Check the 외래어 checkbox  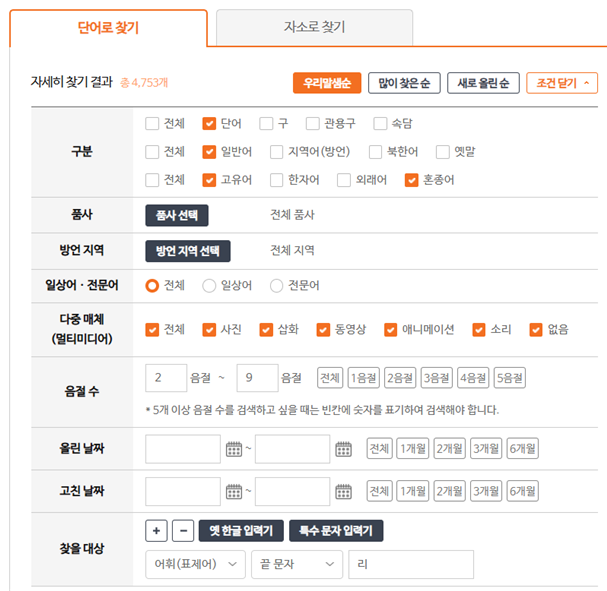click(x=344, y=180)
